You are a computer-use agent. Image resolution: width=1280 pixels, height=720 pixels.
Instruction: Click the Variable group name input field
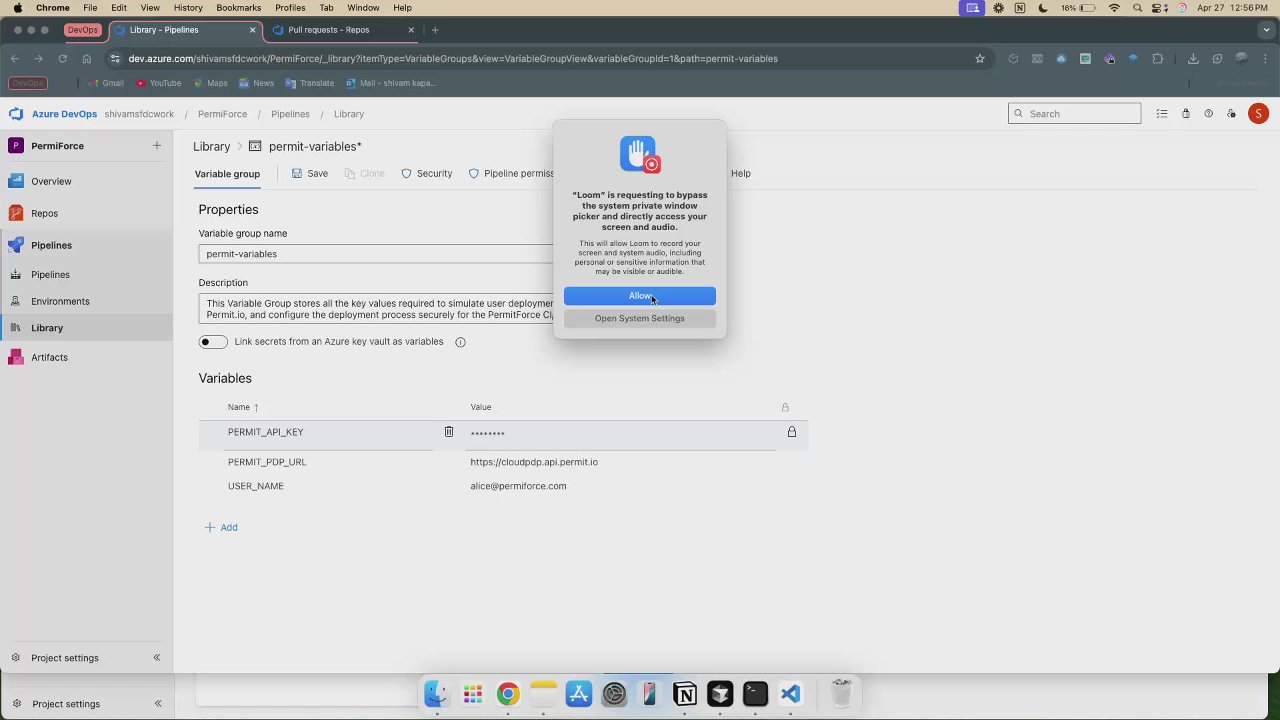(x=376, y=254)
